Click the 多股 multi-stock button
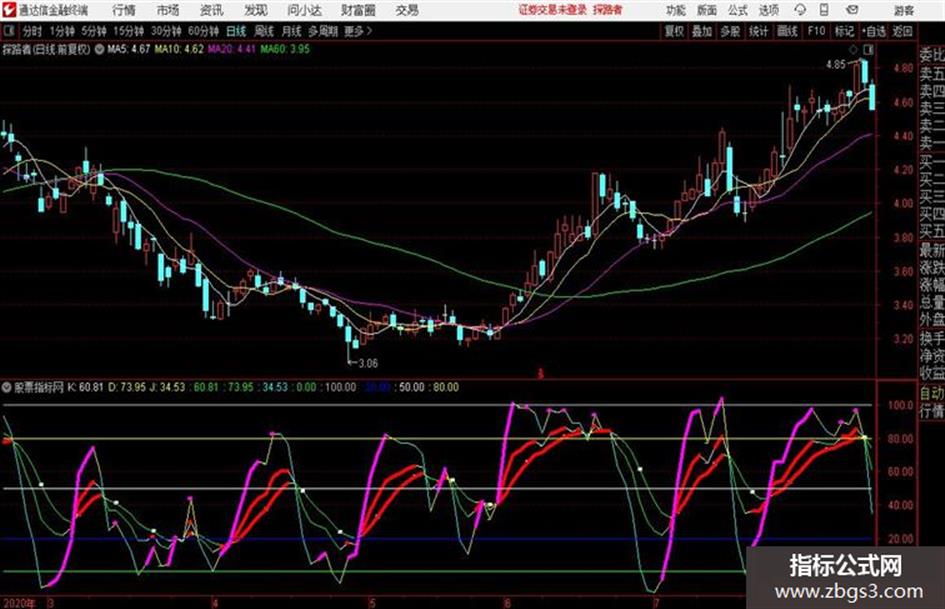 [730, 31]
